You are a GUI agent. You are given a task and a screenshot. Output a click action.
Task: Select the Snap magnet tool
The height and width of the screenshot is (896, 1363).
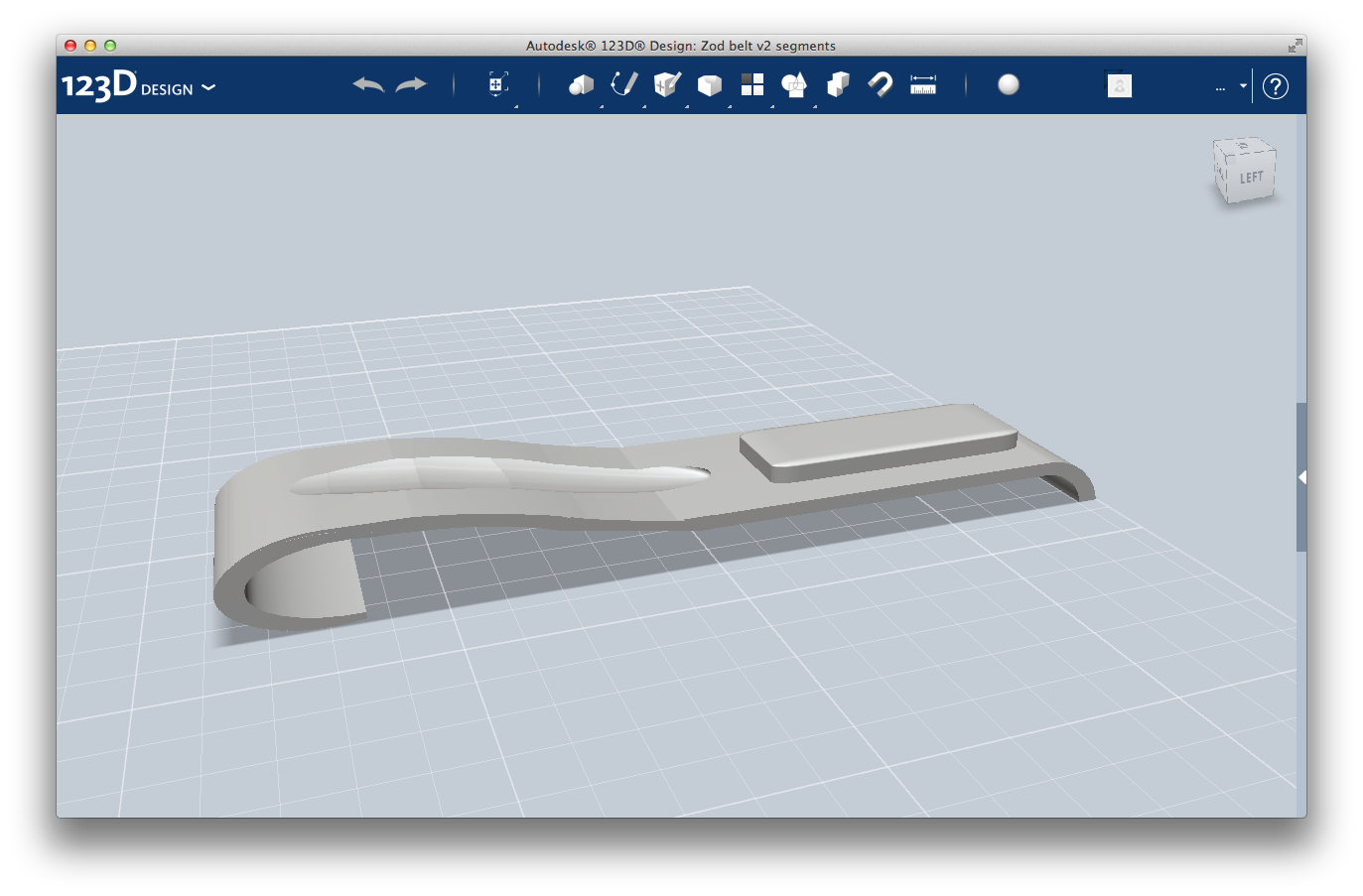881,85
